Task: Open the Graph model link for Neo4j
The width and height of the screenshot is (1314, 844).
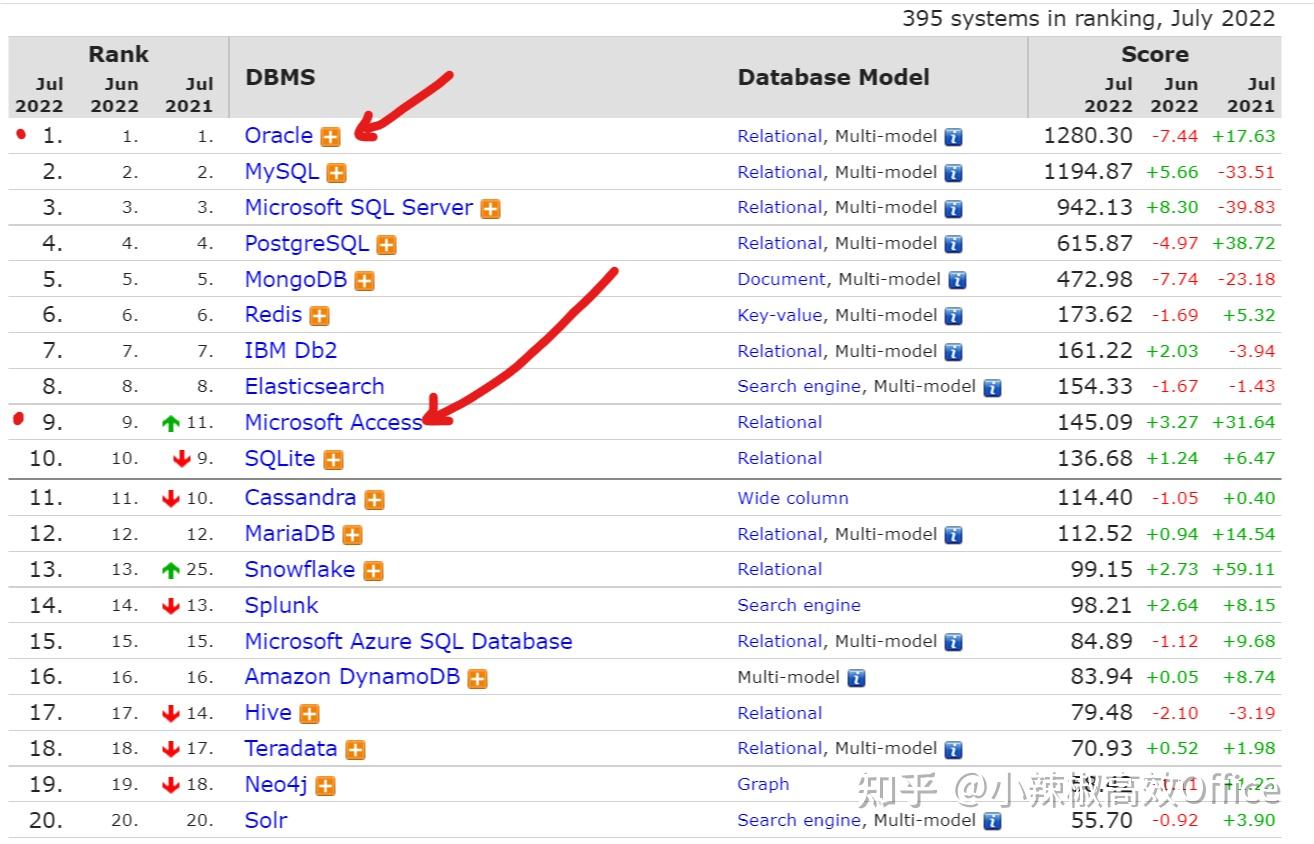Action: 763,784
